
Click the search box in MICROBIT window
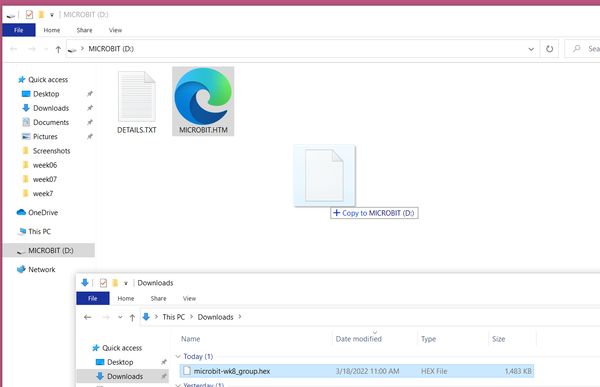coord(582,49)
